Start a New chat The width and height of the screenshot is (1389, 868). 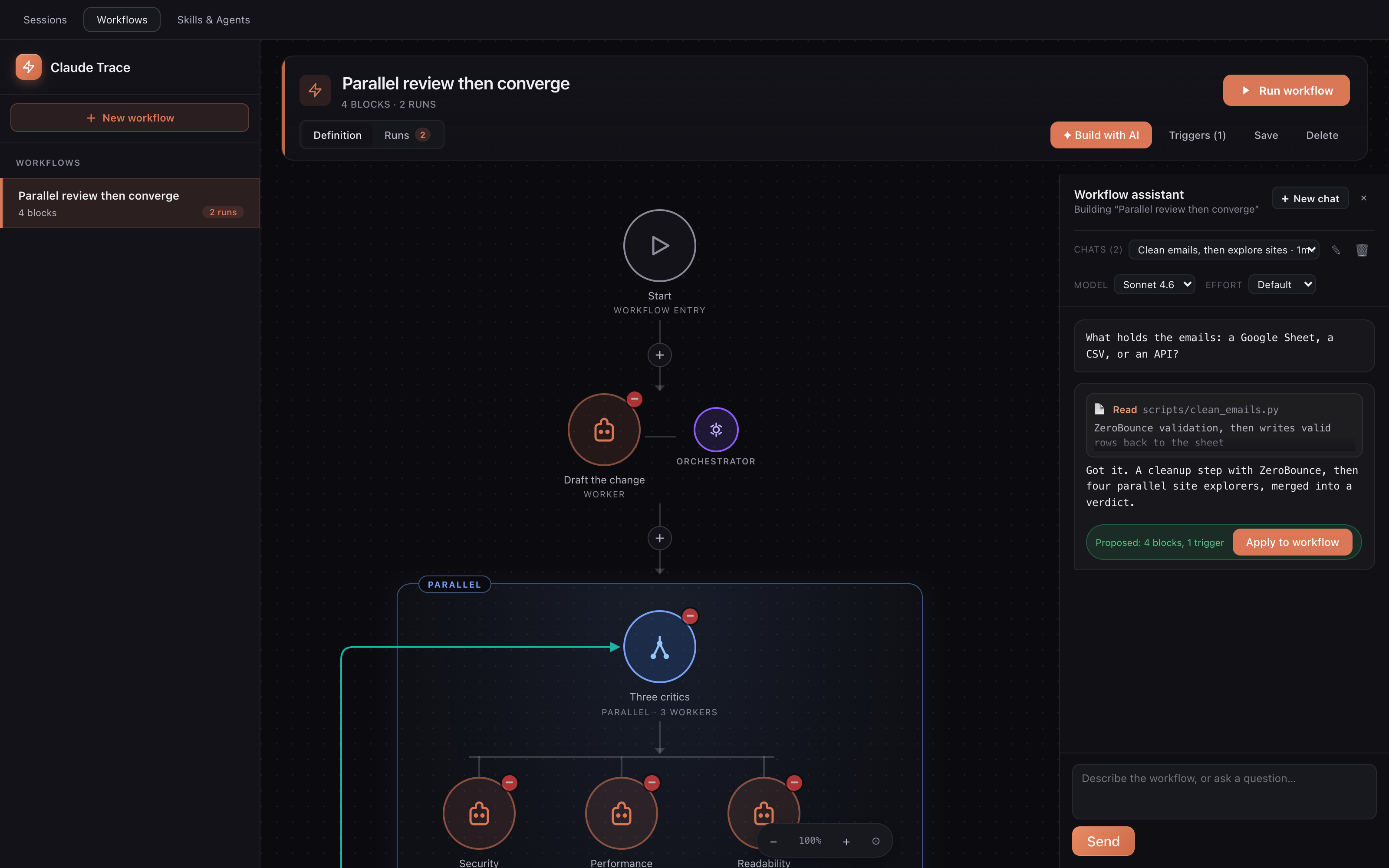1310,198
